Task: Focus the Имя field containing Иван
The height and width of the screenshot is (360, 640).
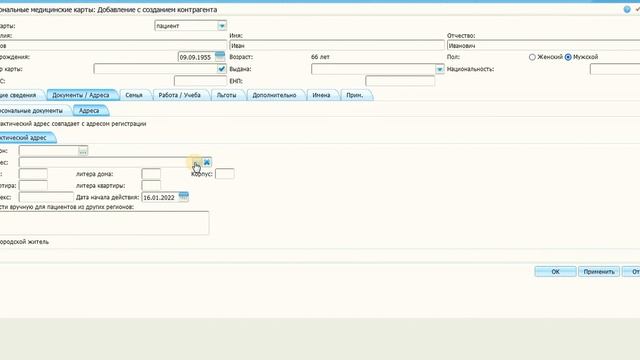Action: click(337, 46)
